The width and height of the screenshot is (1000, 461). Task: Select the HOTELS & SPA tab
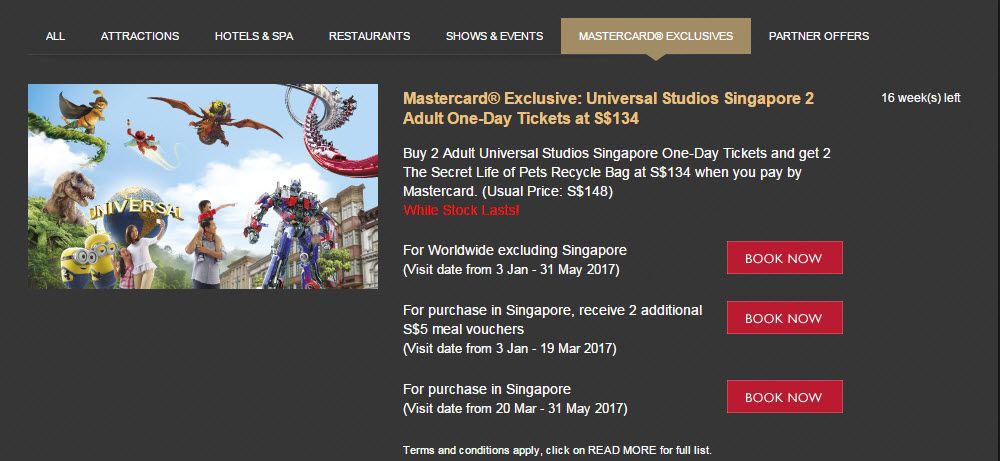[x=254, y=36]
